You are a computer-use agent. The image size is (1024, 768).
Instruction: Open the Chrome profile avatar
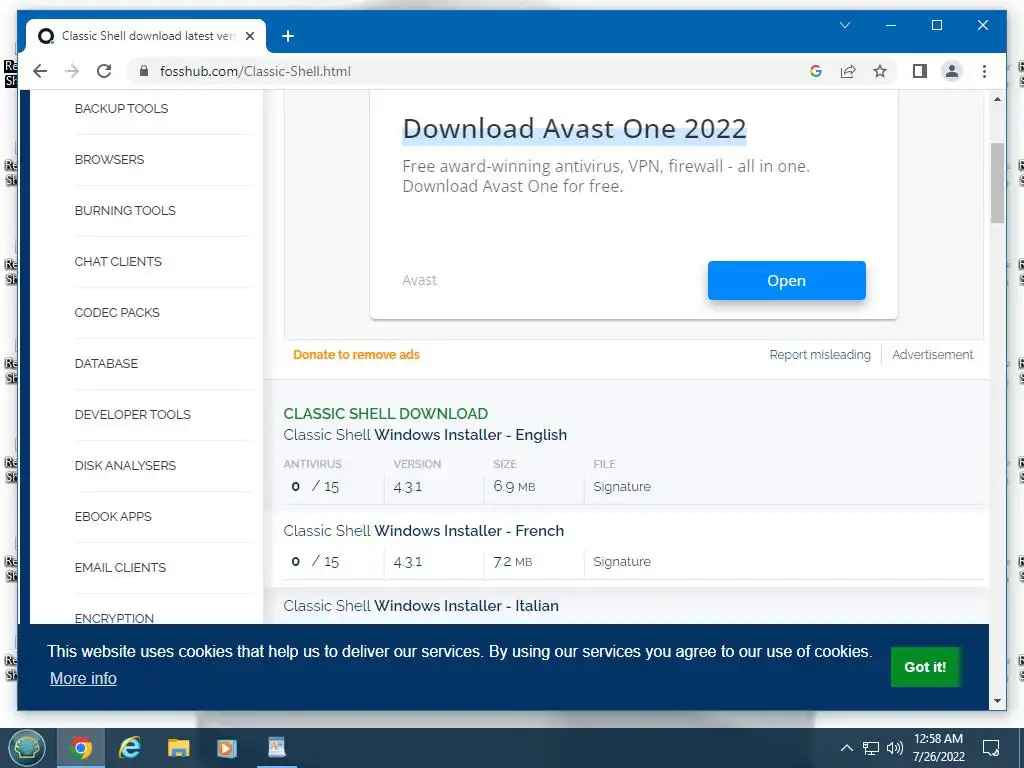952,71
